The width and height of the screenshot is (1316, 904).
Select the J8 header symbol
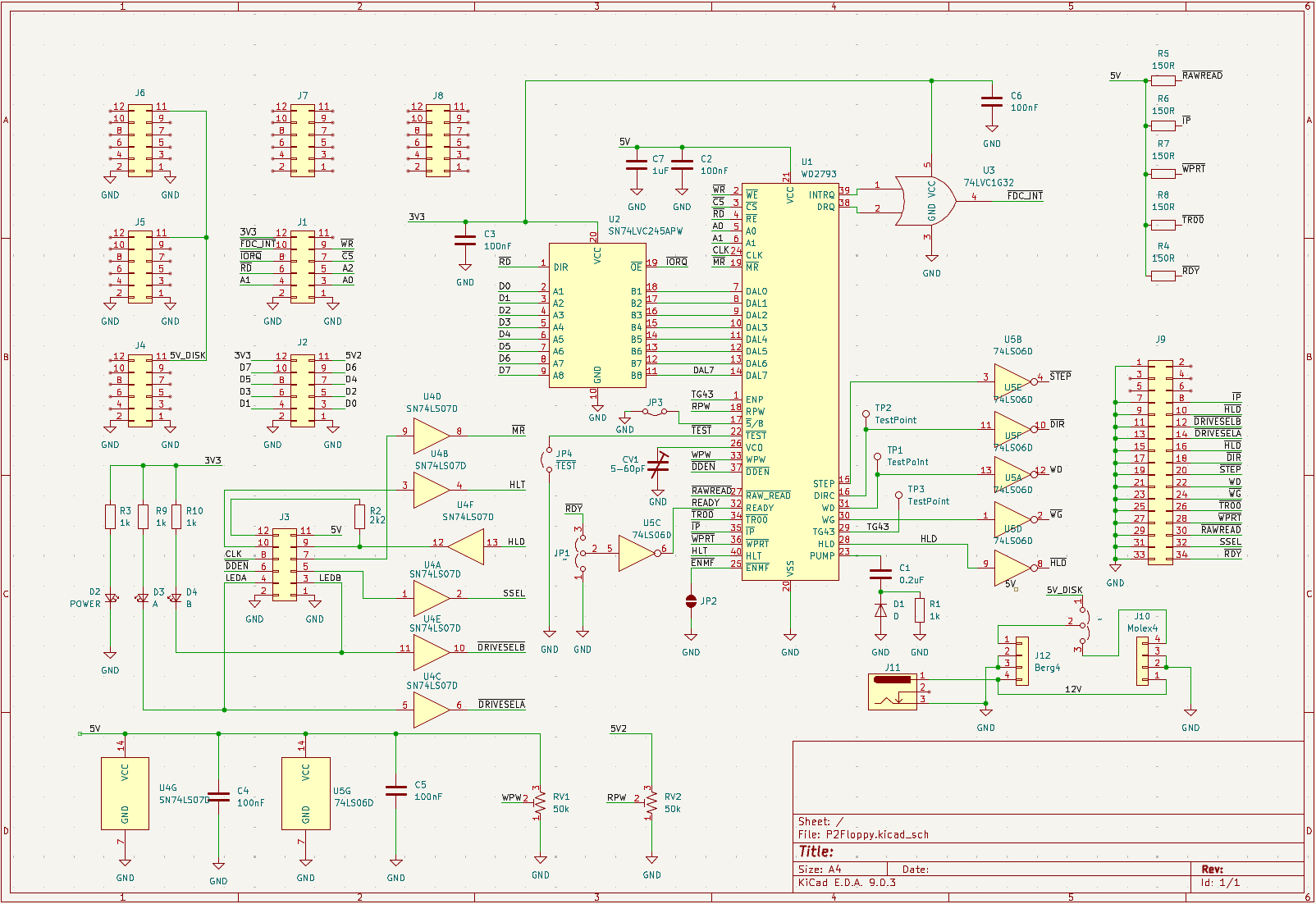click(x=438, y=140)
